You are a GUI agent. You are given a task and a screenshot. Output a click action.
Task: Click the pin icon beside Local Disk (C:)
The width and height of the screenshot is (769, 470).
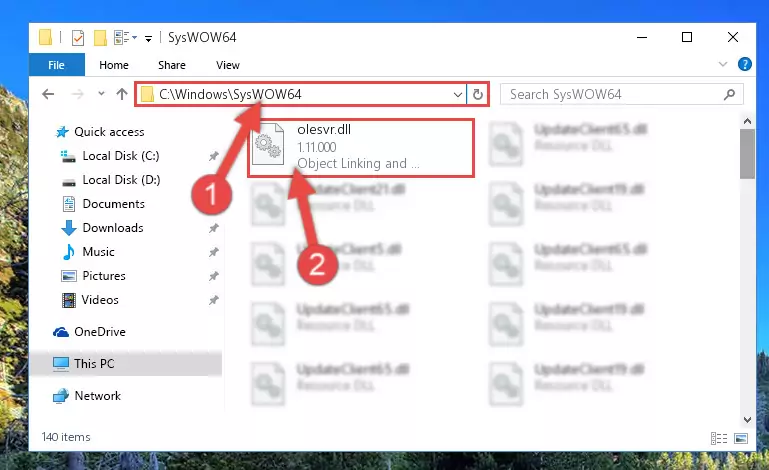tap(213, 156)
